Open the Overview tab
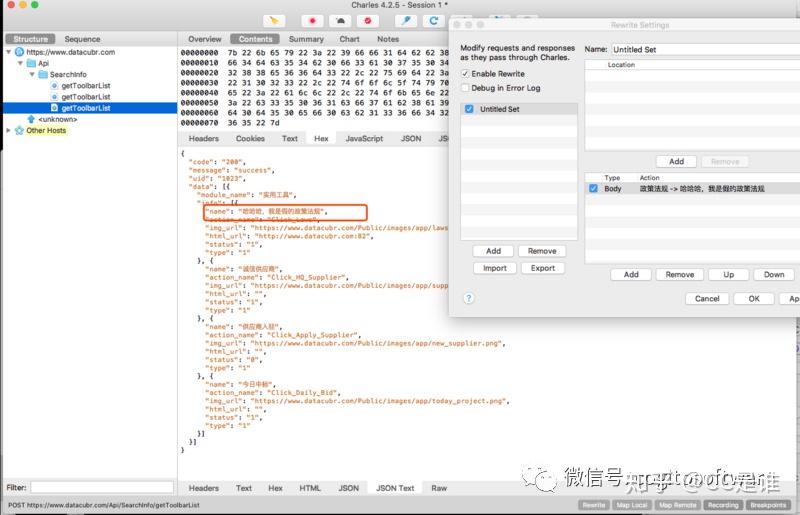The image size is (800, 515). tap(205, 39)
